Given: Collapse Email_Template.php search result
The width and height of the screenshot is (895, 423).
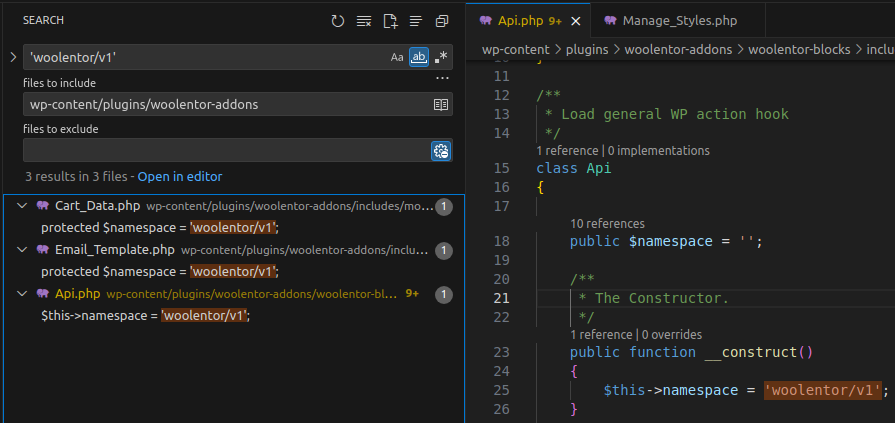Looking at the screenshot, I should tap(23, 250).
